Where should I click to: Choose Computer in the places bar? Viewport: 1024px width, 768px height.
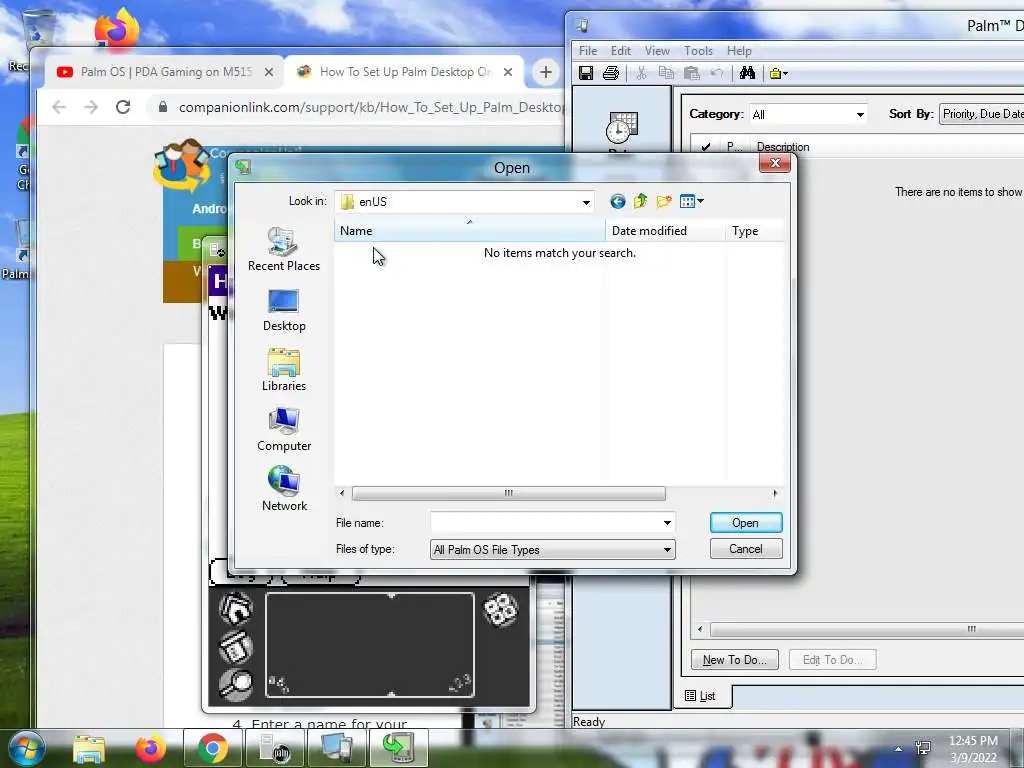(x=283, y=430)
